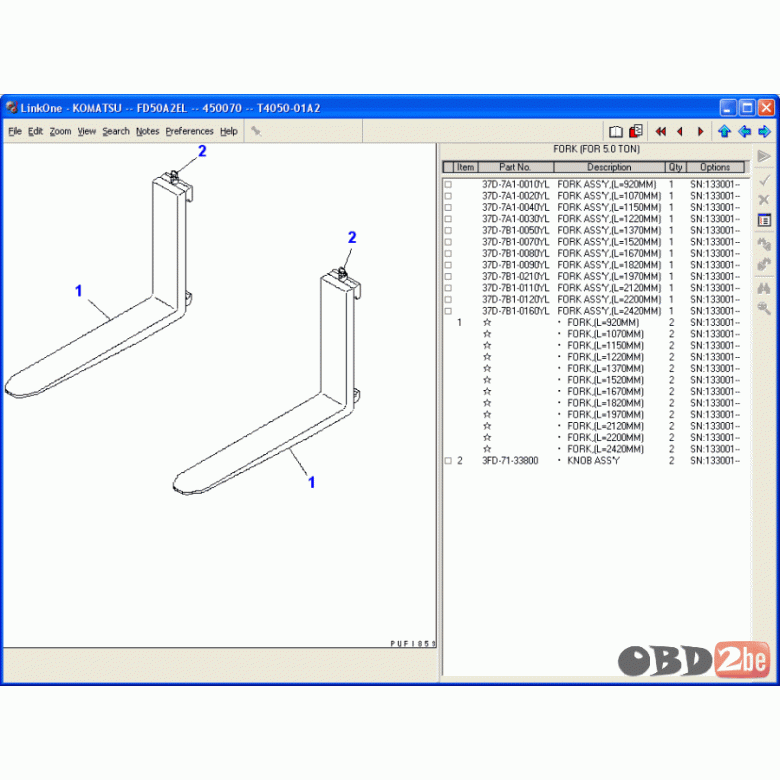Click the magnifier icon below binoculars
Screen dimensions: 780x780
click(x=764, y=308)
